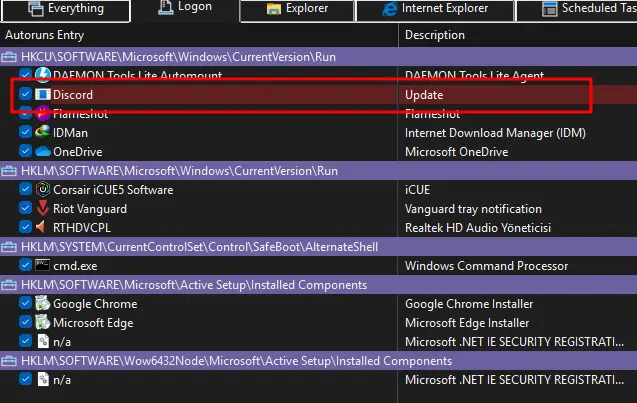This screenshot has height=403, width=637.
Task: Uncheck the Google Chrome entry checkbox
Action: pos(25,303)
